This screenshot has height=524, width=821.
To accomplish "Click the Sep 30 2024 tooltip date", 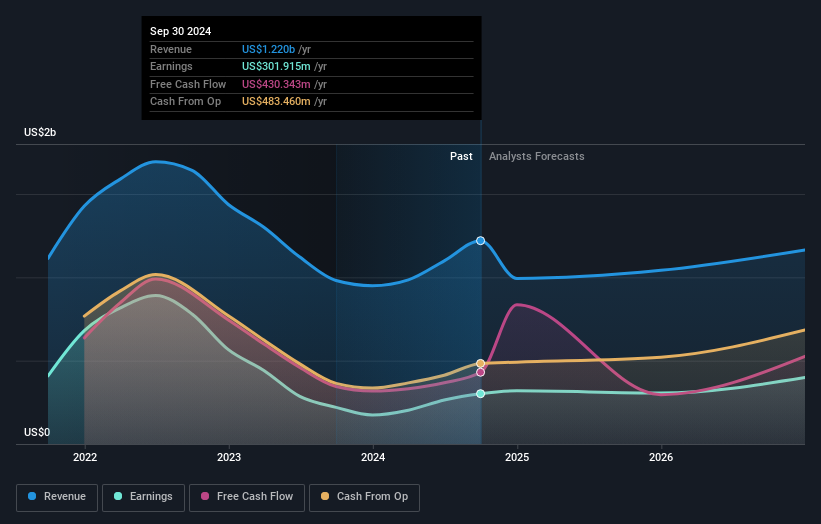I will pyautogui.click(x=181, y=31).
